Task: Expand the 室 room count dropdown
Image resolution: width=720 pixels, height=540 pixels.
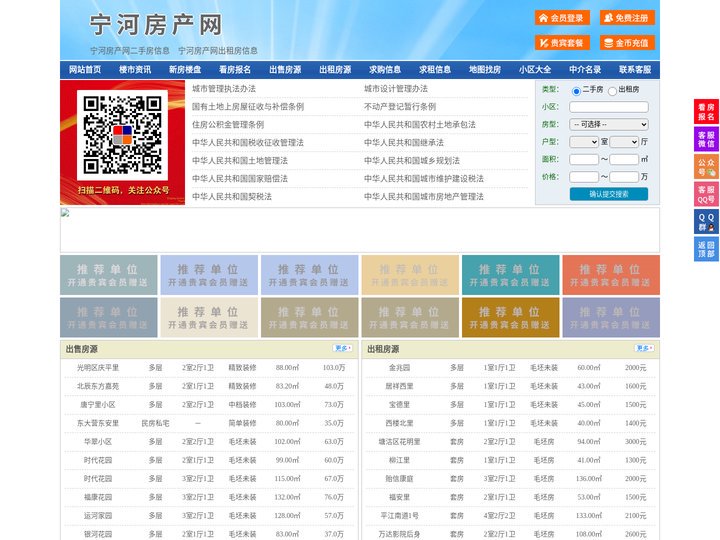Action: [584, 142]
